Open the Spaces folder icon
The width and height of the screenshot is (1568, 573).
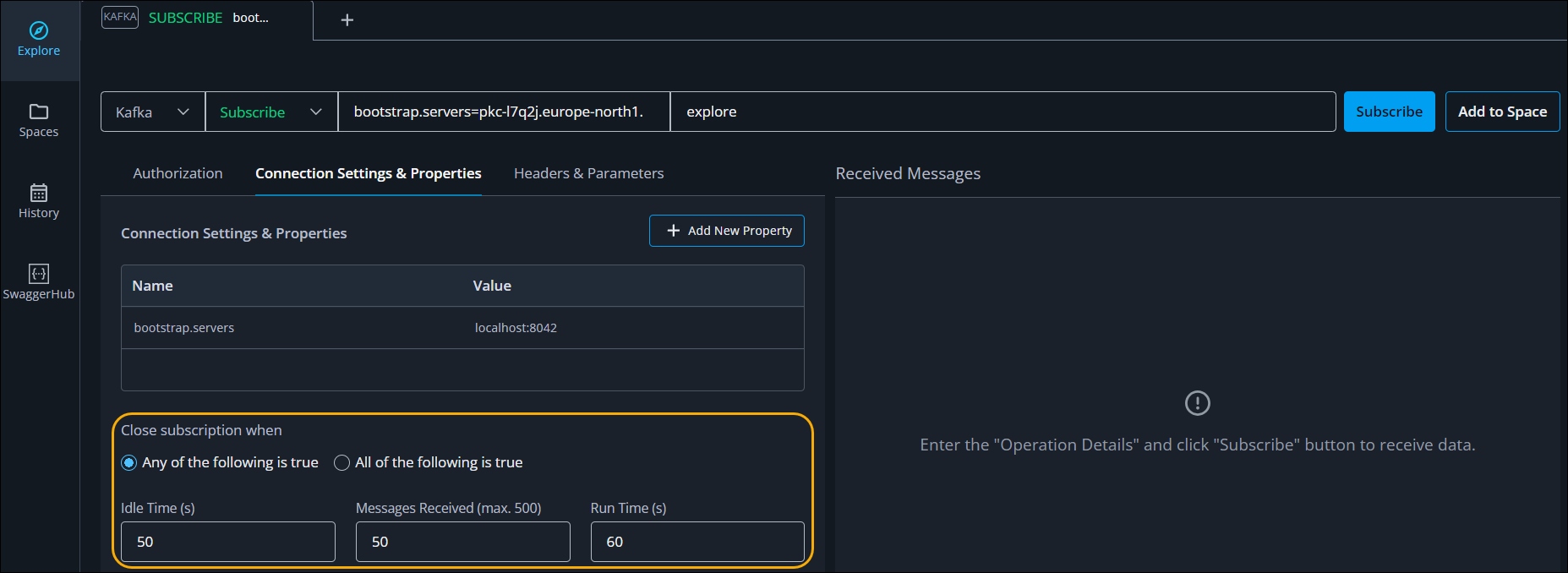point(39,112)
